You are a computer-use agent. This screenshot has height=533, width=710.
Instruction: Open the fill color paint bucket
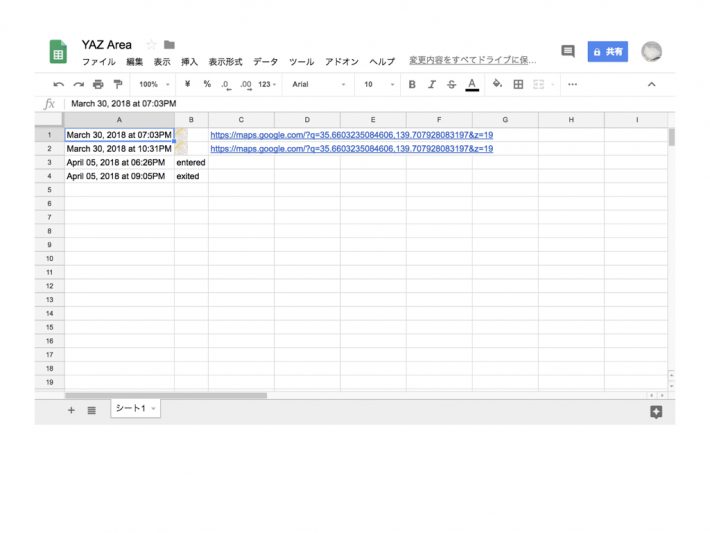click(497, 85)
